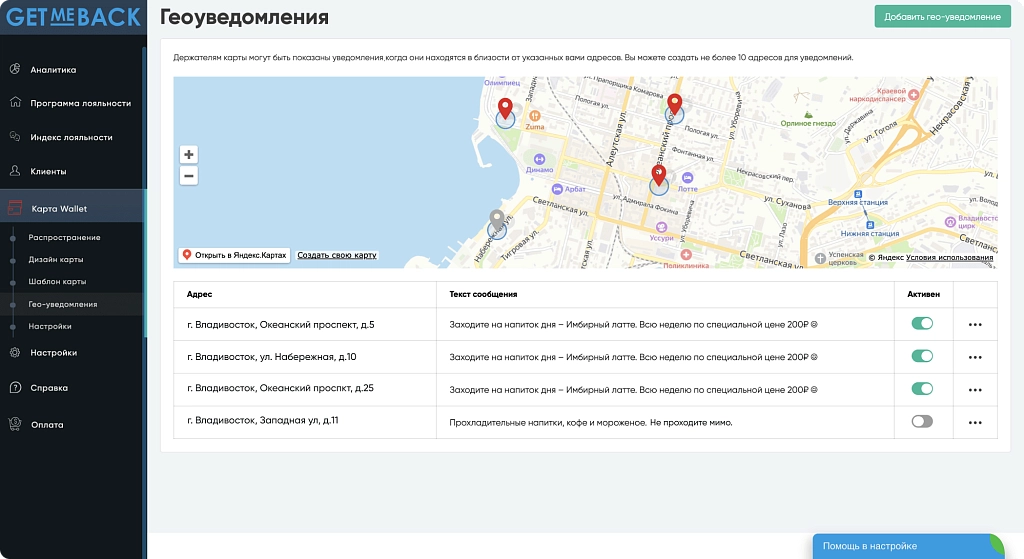1024x559 pixels.
Task: Enable notification for Западная ул, д.11
Action: pos(922,421)
